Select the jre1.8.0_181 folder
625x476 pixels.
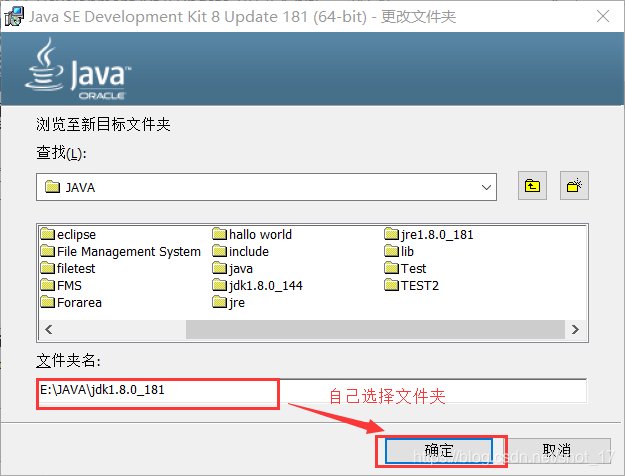[x=429, y=234]
